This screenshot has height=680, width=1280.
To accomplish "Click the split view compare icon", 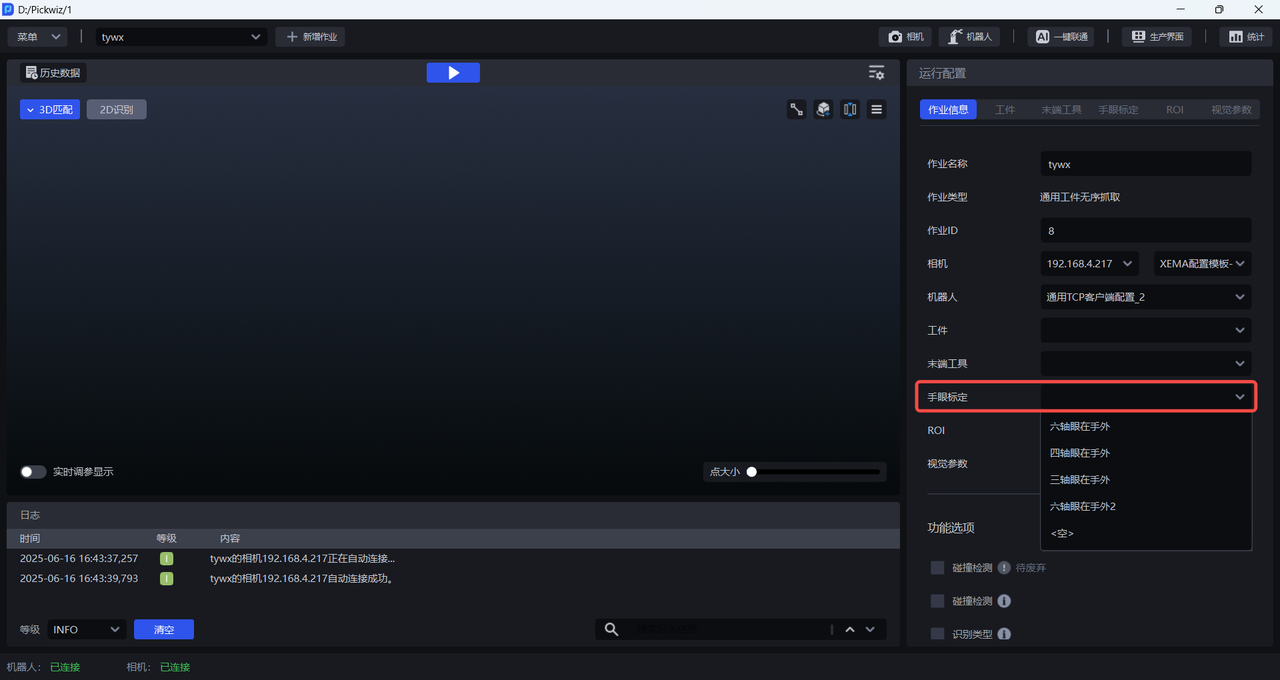I will (x=850, y=110).
